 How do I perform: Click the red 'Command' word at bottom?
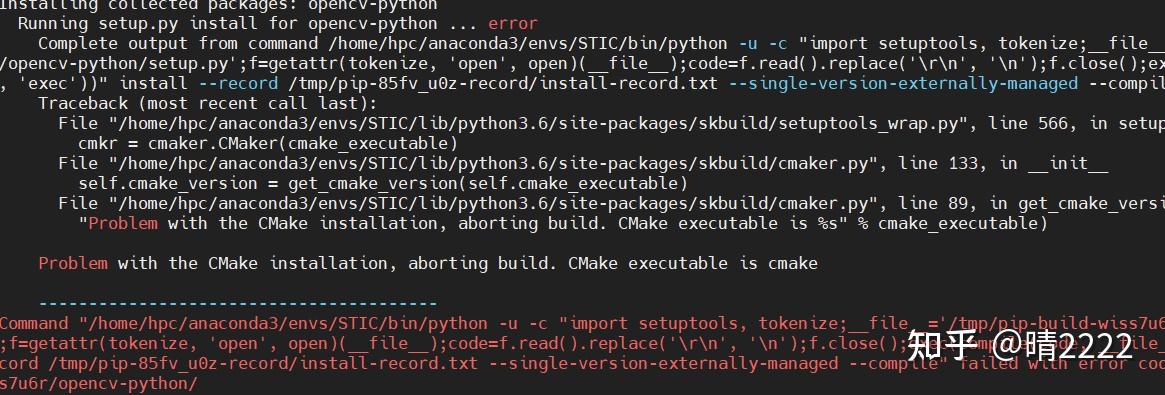tap(34, 323)
